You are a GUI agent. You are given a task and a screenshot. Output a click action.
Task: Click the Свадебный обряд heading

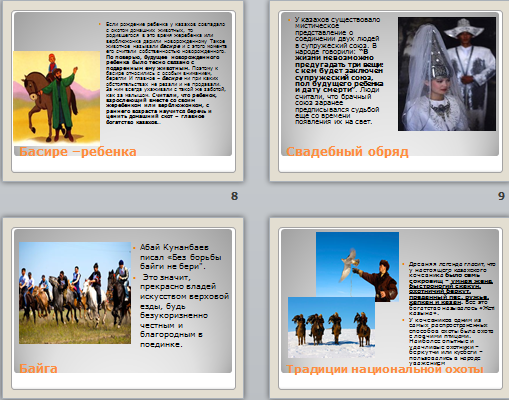click(347, 151)
